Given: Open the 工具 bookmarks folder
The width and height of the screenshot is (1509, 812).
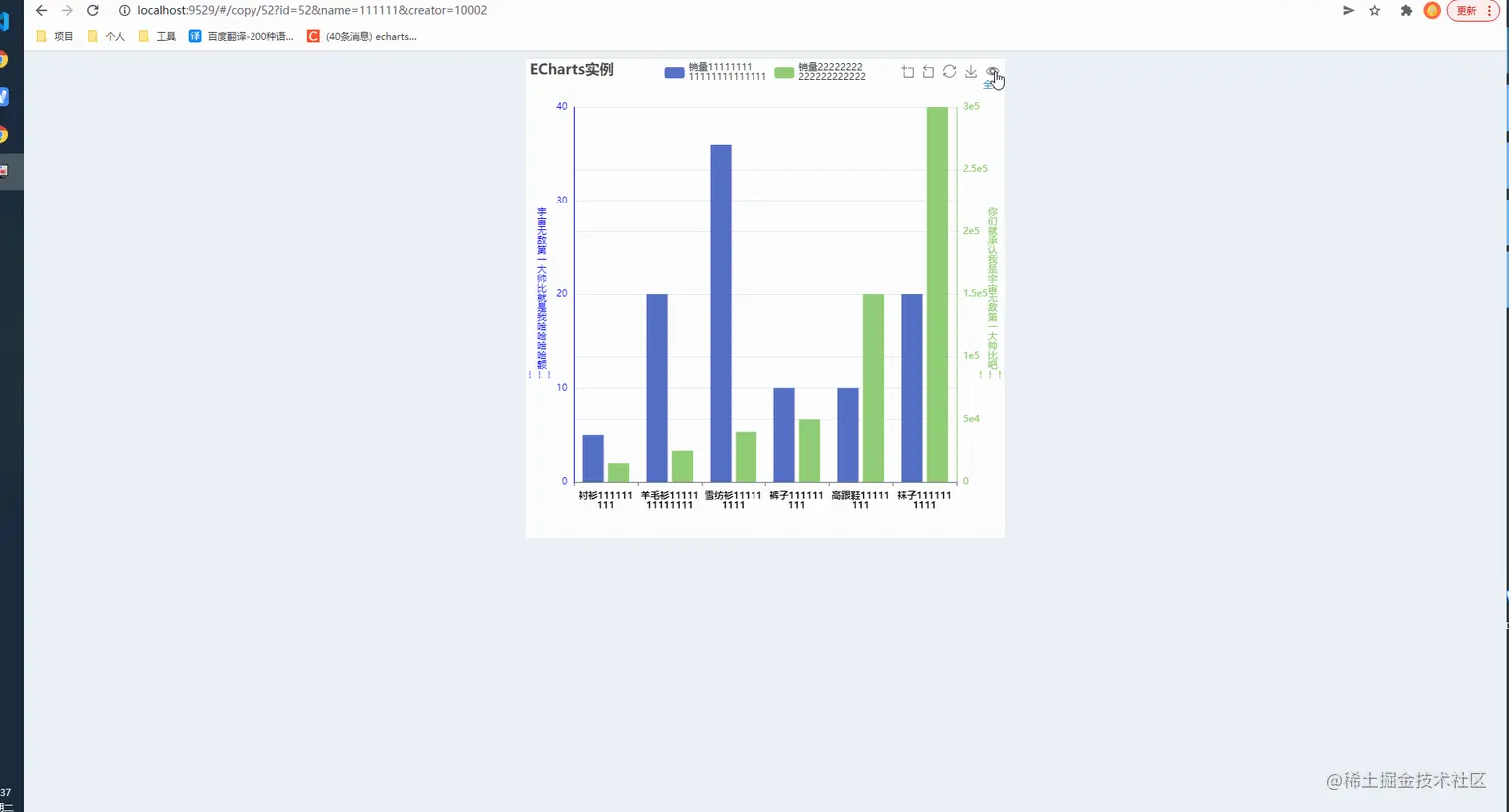Looking at the screenshot, I should tap(157, 36).
